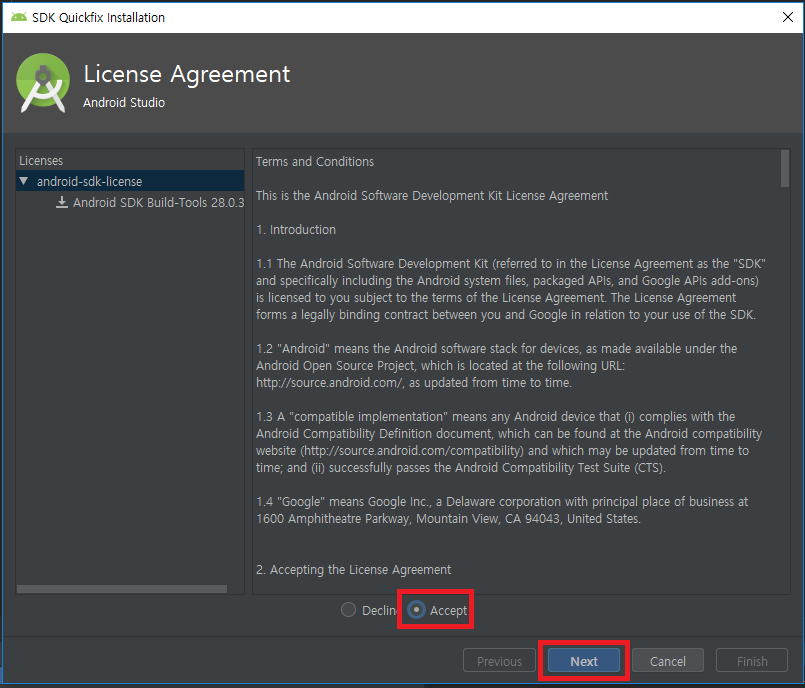Click the Android Studio logo icon
Viewport: 805px width, 688px height.
click(43, 83)
